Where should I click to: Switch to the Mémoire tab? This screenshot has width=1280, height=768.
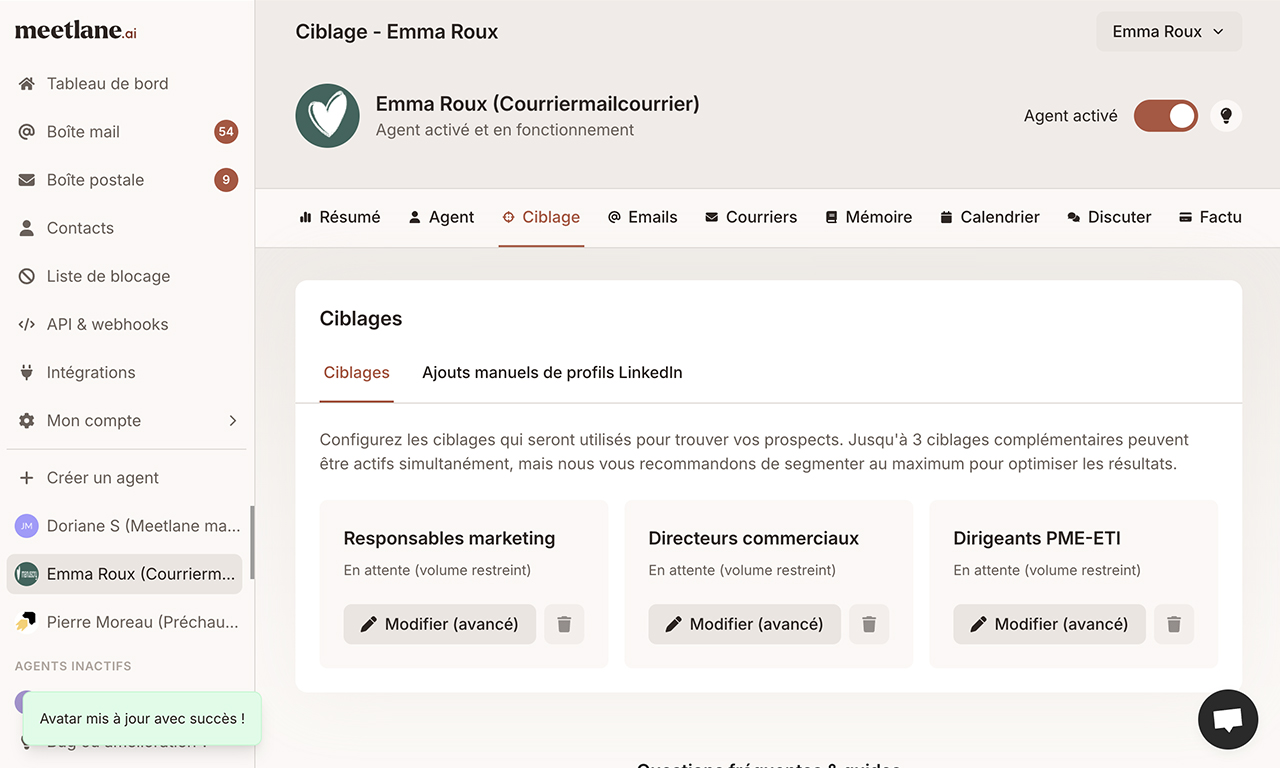pos(869,216)
